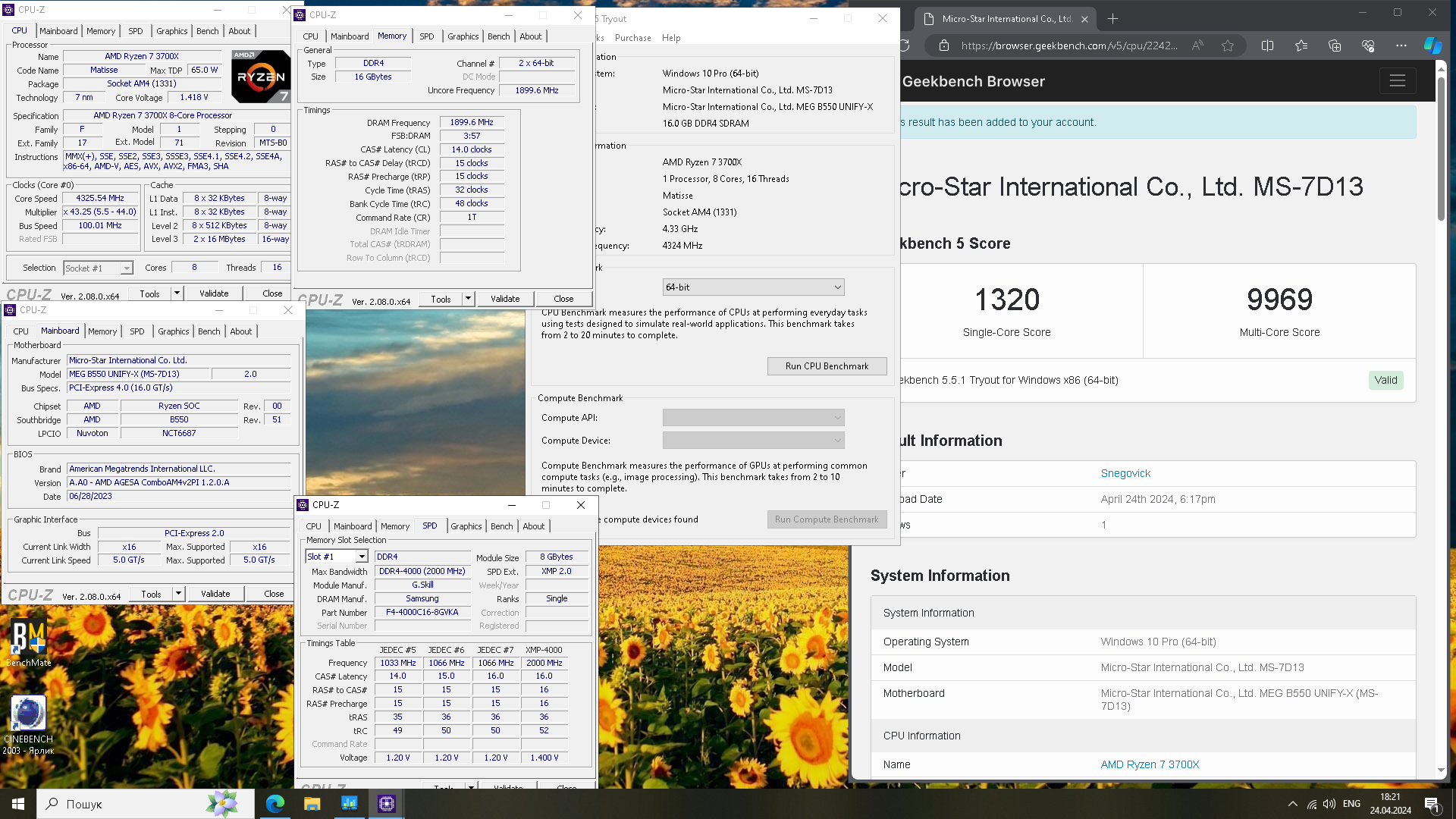Click the ENG language indicator
This screenshot has width=1456, height=819.
coord(1351,804)
